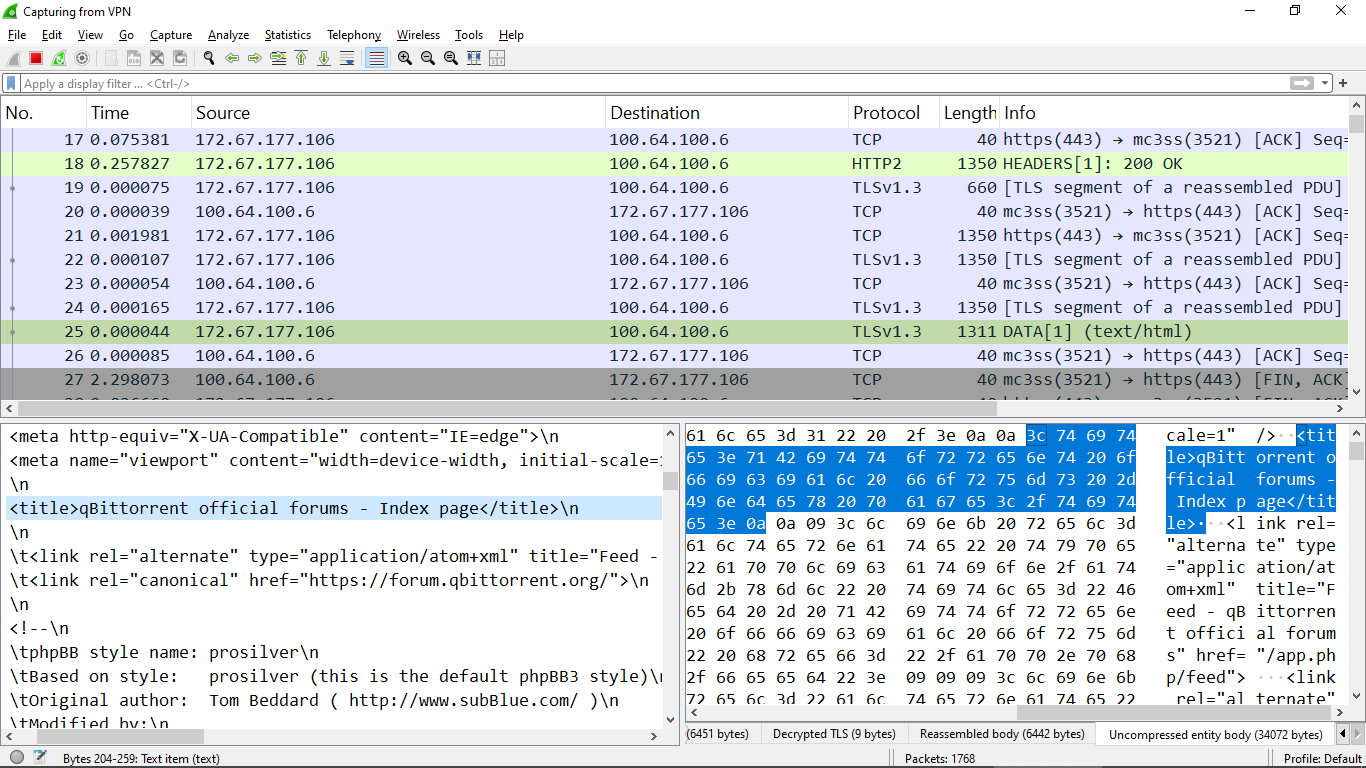The width and height of the screenshot is (1366, 768).
Task: Reset text to normal size
Action: (x=451, y=59)
